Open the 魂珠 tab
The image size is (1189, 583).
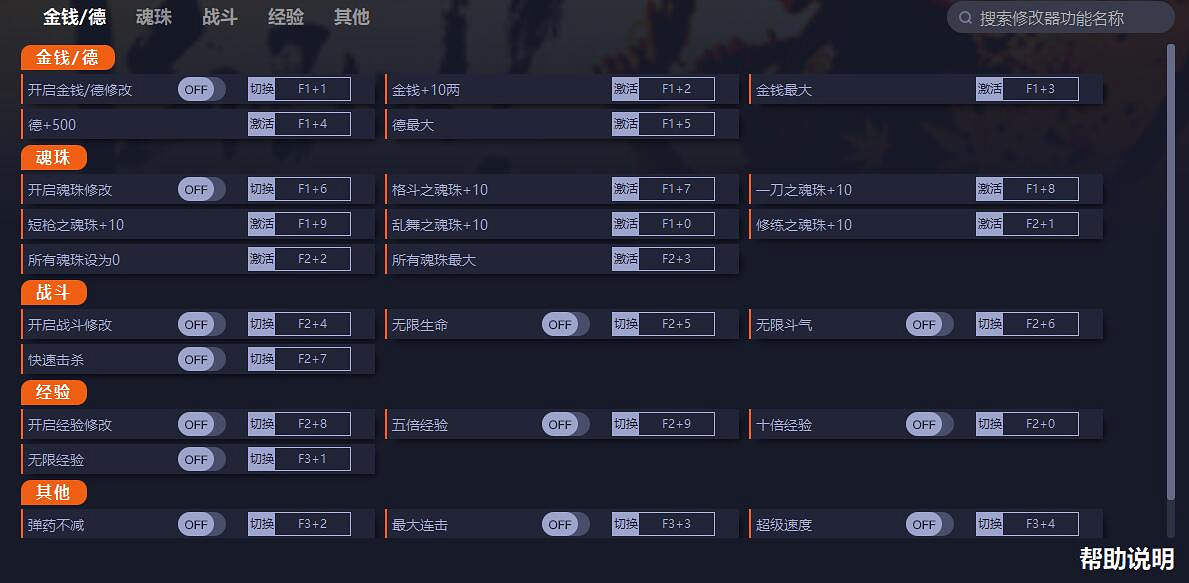point(154,17)
